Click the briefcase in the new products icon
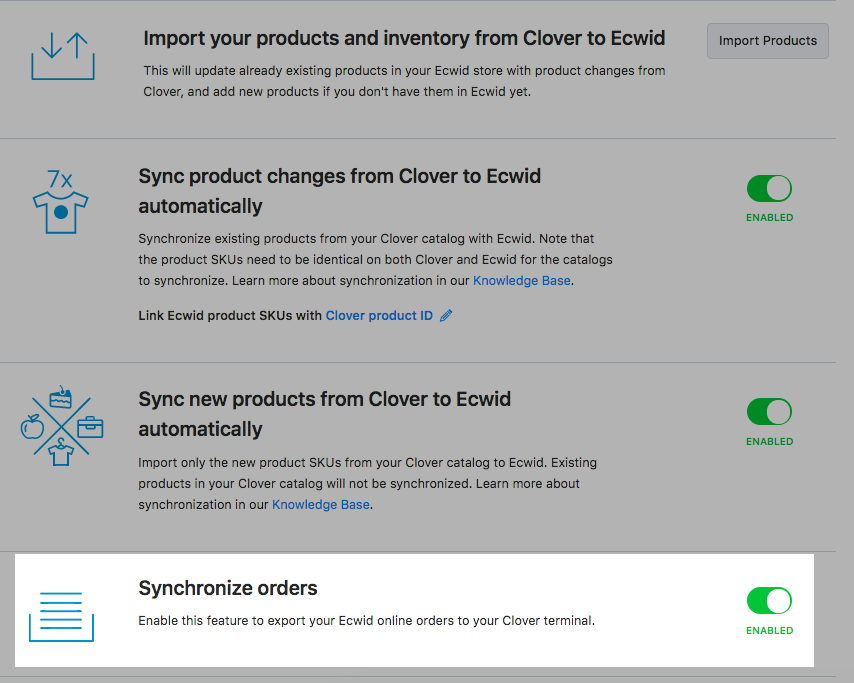 pyautogui.click(x=91, y=425)
